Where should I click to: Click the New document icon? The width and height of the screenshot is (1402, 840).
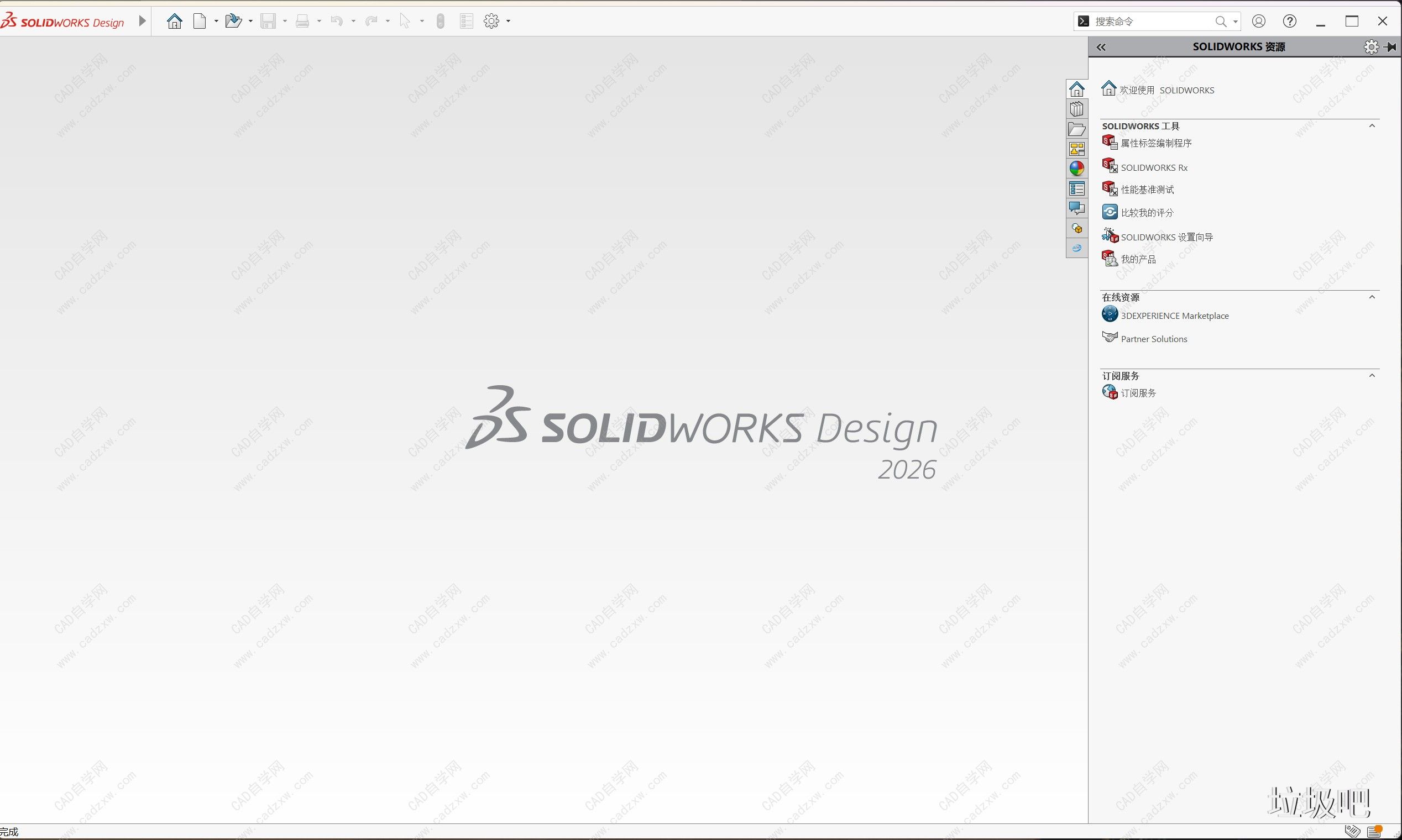200,22
